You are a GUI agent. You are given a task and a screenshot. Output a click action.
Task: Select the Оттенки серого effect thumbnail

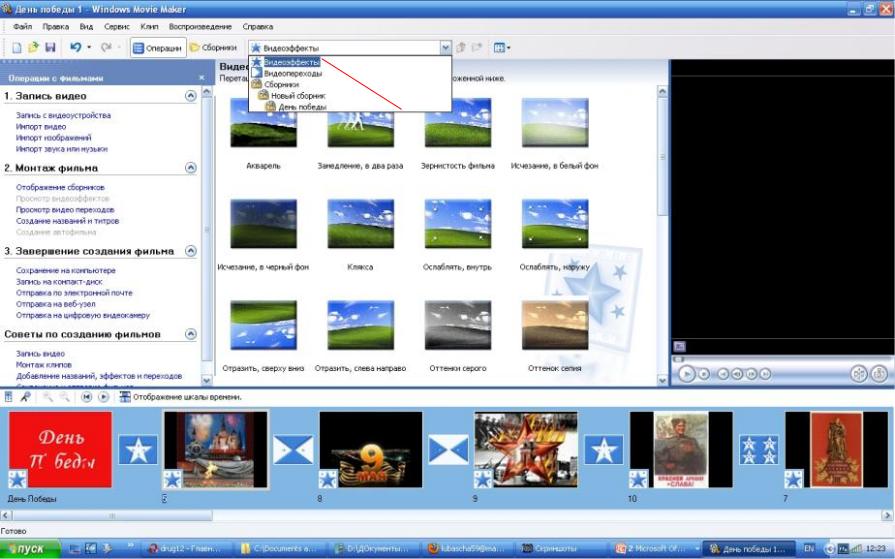(x=458, y=325)
